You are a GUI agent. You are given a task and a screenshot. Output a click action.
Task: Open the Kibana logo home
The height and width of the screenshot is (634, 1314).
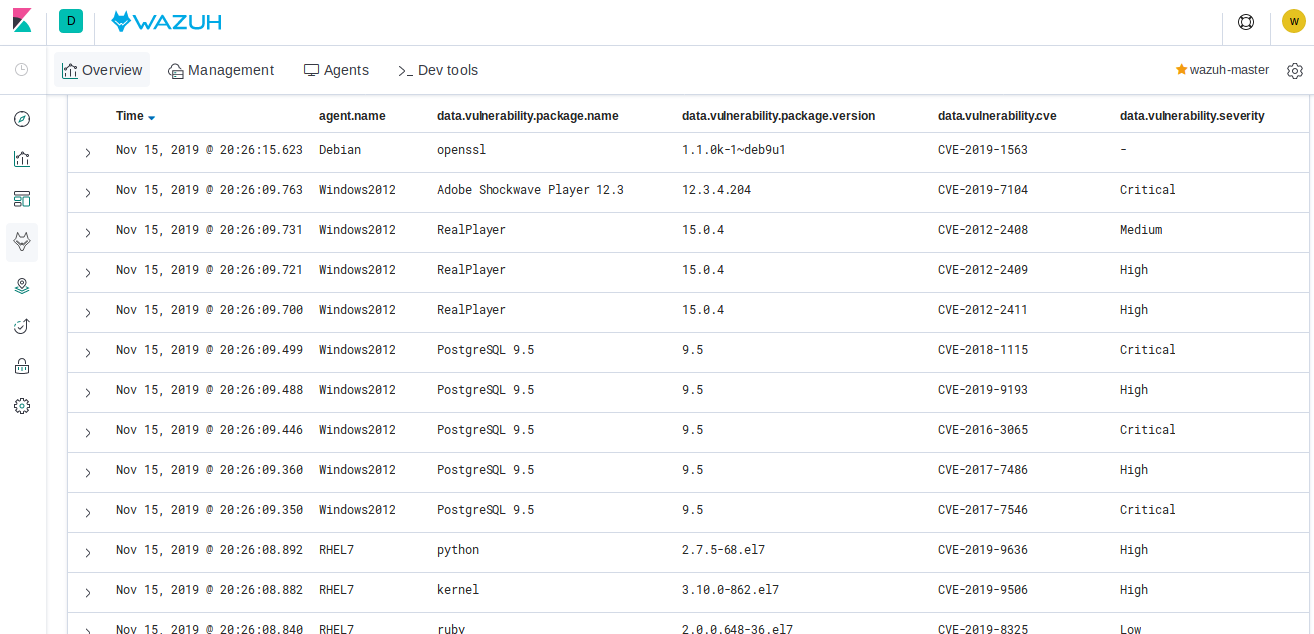tap(22, 21)
